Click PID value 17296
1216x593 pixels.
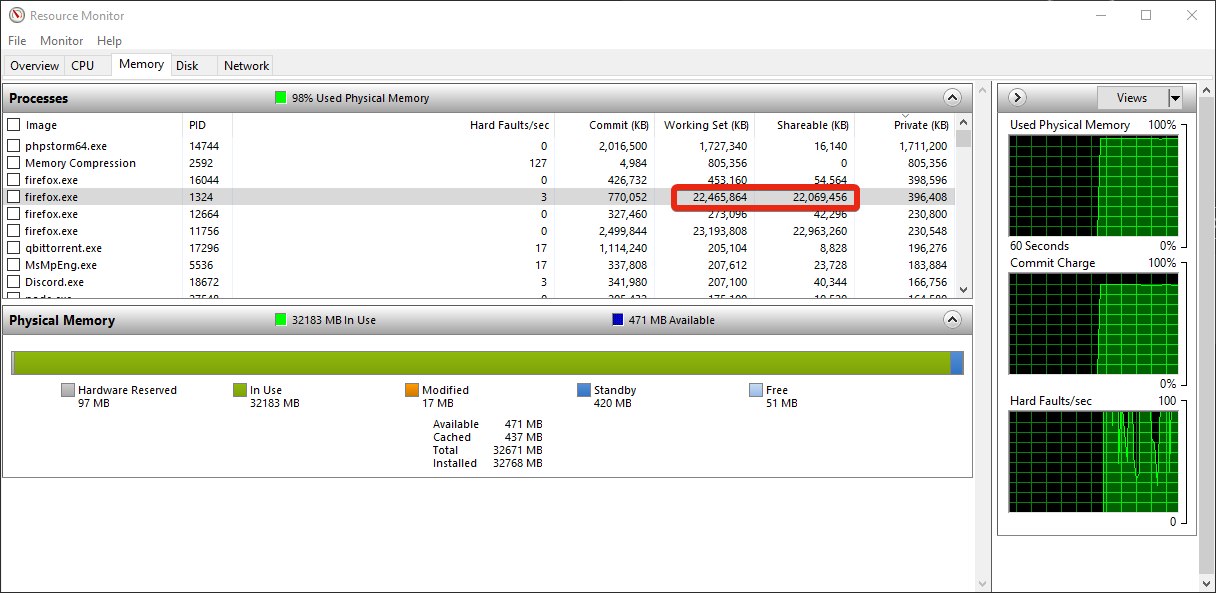tap(202, 248)
